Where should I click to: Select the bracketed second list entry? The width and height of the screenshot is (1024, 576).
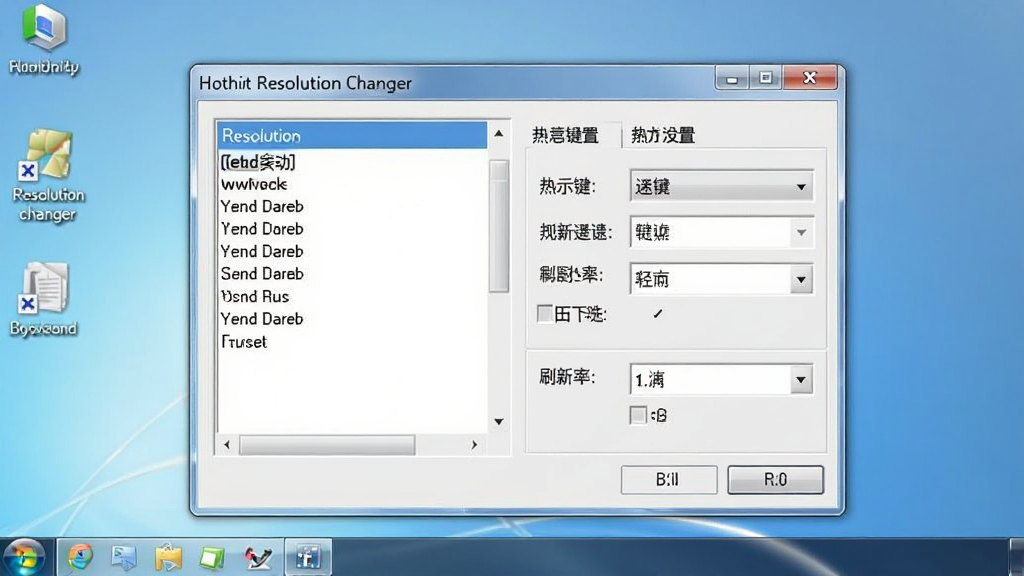[352, 162]
